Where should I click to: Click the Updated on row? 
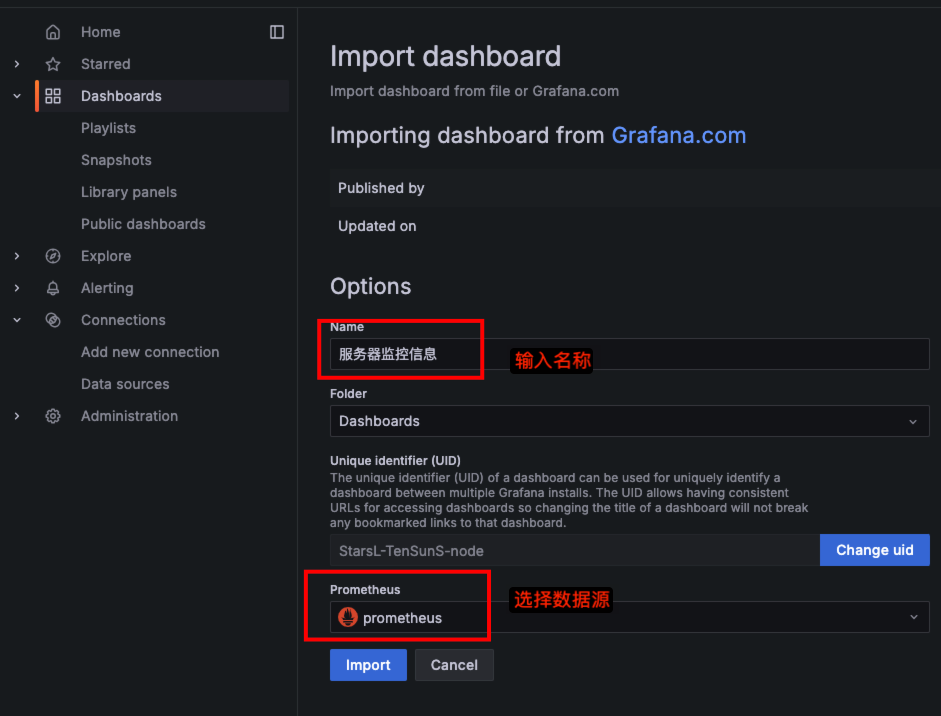635,226
